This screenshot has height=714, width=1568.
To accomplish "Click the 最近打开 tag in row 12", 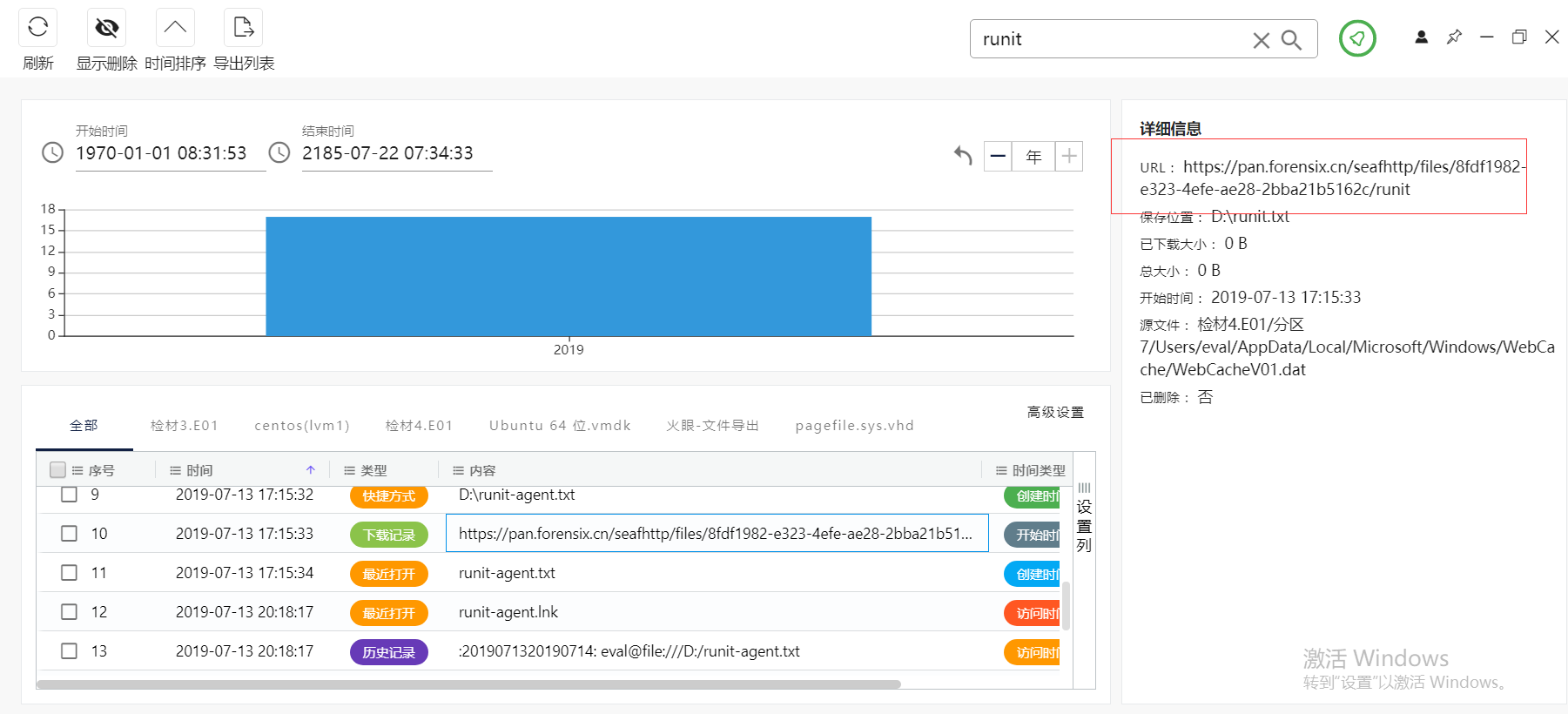I will (x=389, y=613).
